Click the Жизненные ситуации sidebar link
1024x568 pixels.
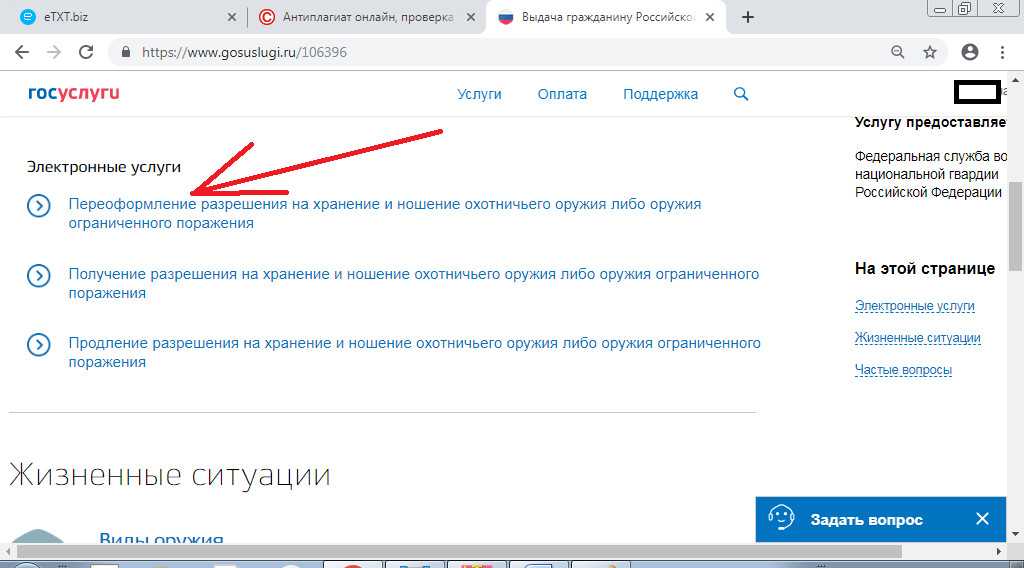tap(917, 338)
